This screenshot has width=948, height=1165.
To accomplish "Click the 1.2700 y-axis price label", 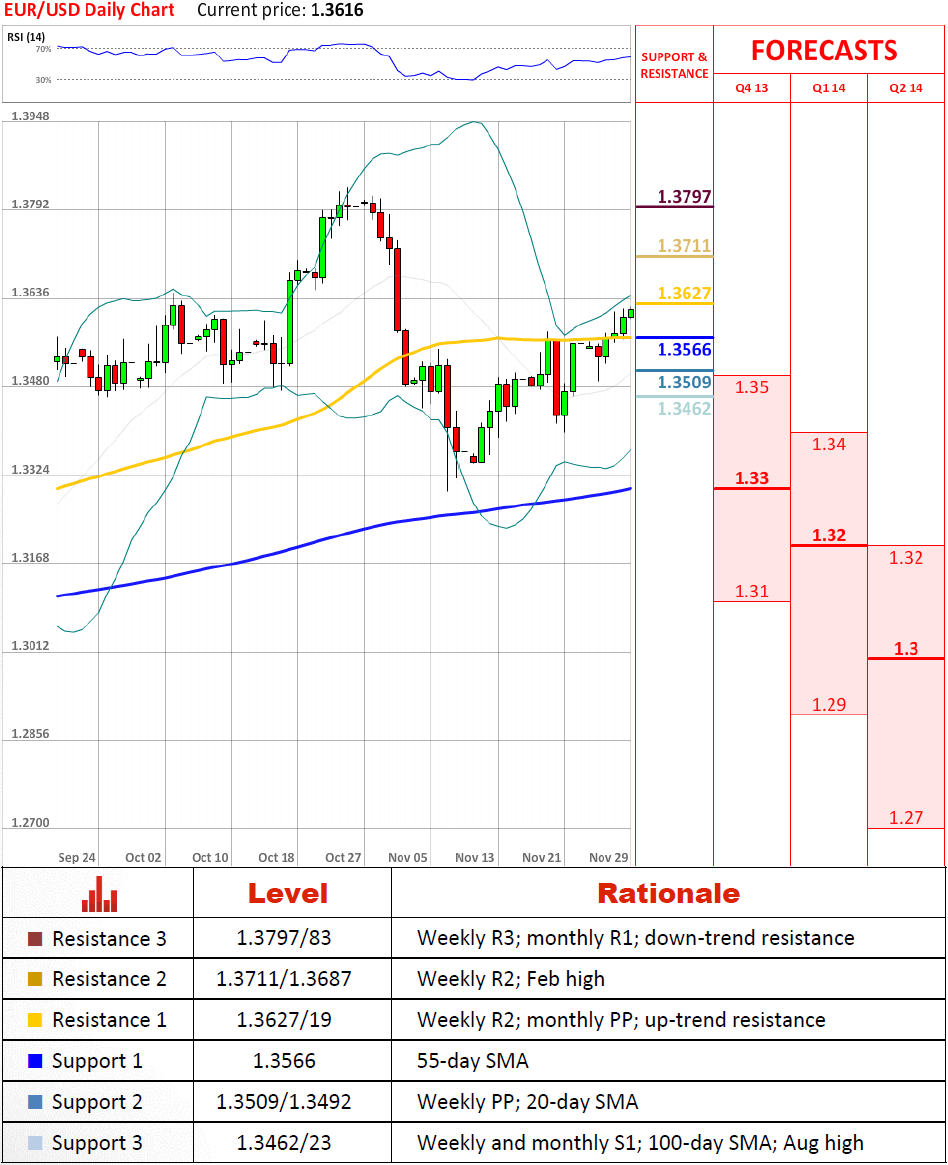I will tap(30, 822).
